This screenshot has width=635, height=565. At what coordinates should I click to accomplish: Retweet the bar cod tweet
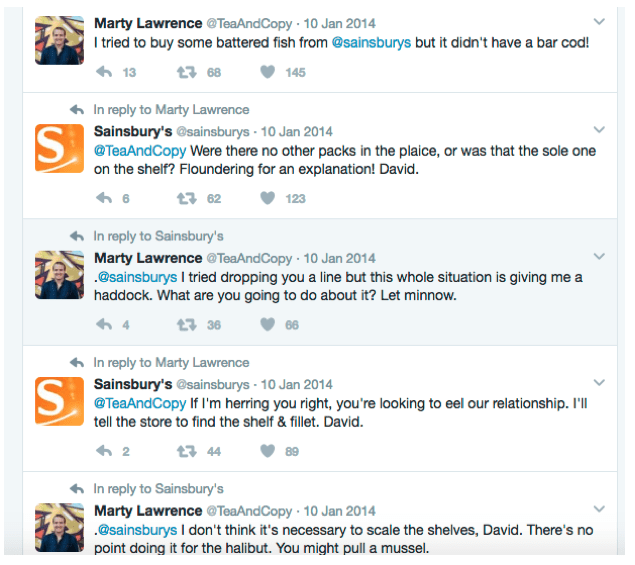[x=186, y=72]
